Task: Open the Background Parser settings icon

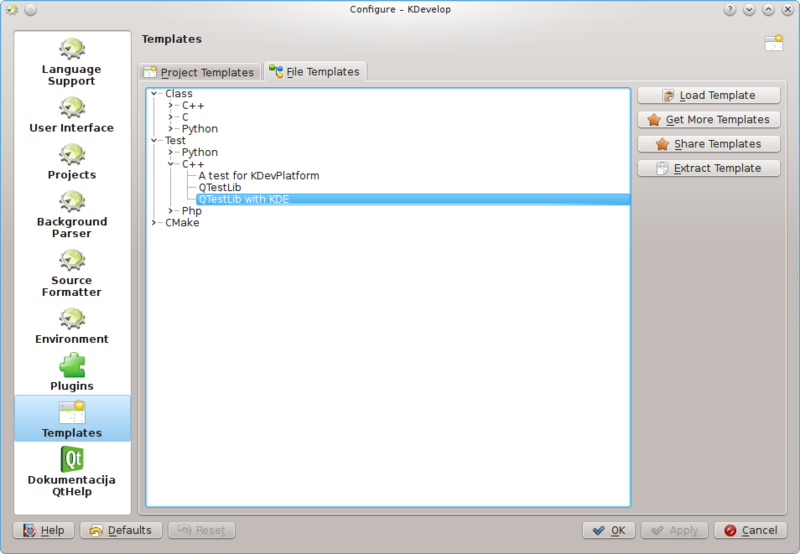Action: coord(72,202)
